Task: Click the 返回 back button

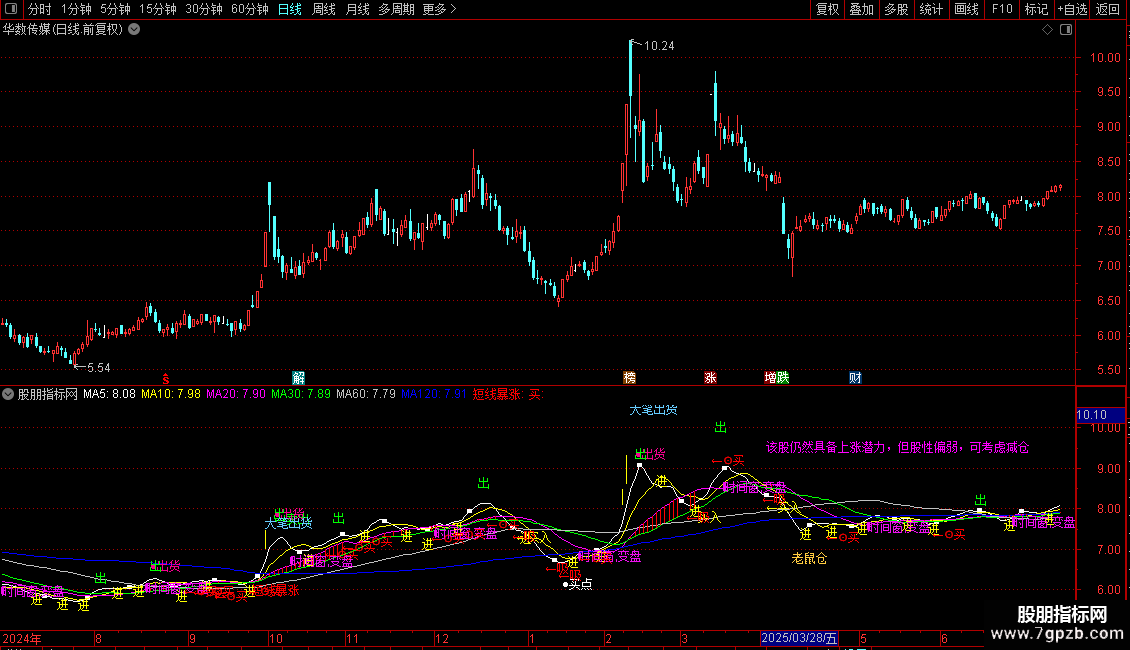Action: point(1108,9)
